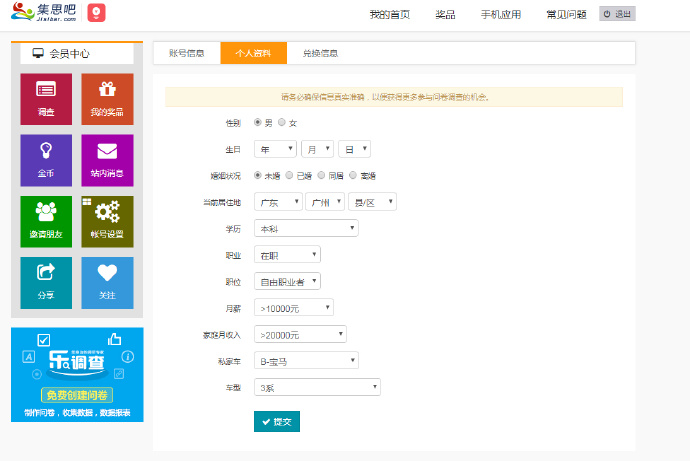Open the 分享 share tile
690x461 pixels.
pos(46,282)
